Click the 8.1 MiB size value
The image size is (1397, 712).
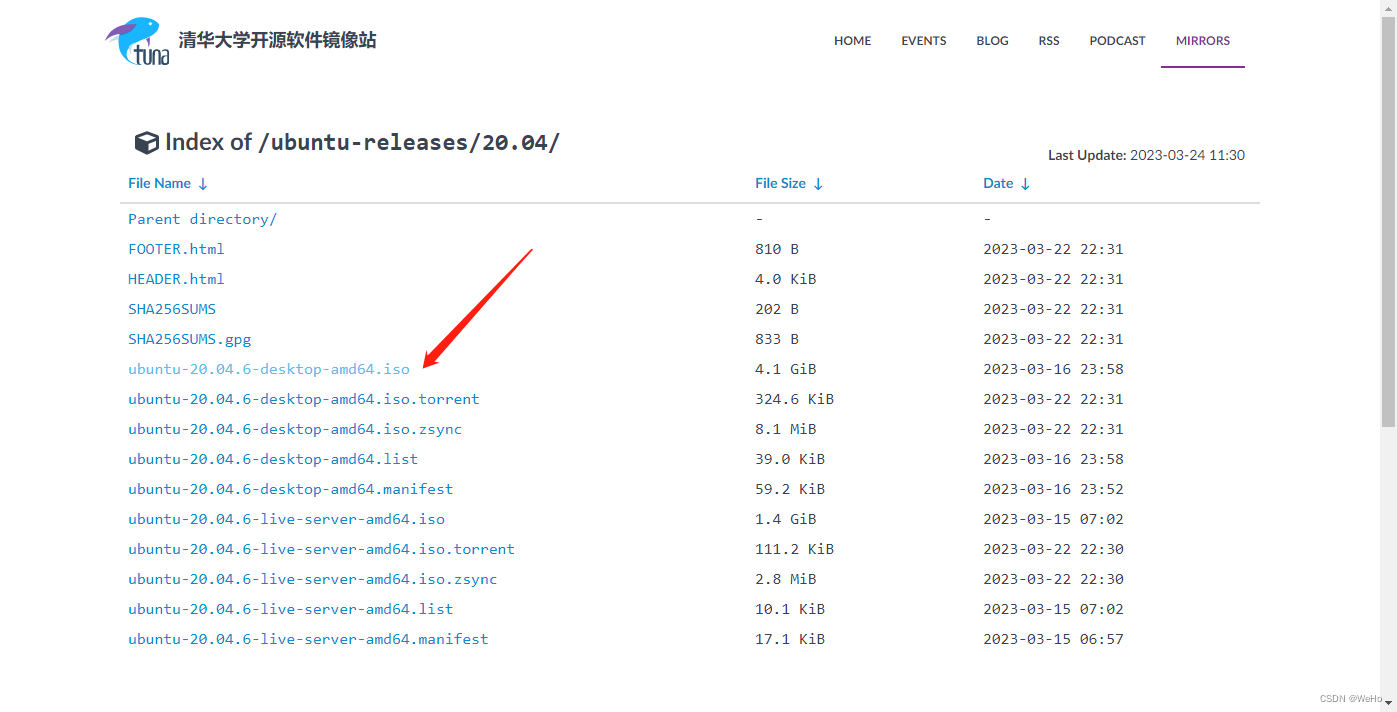point(786,429)
